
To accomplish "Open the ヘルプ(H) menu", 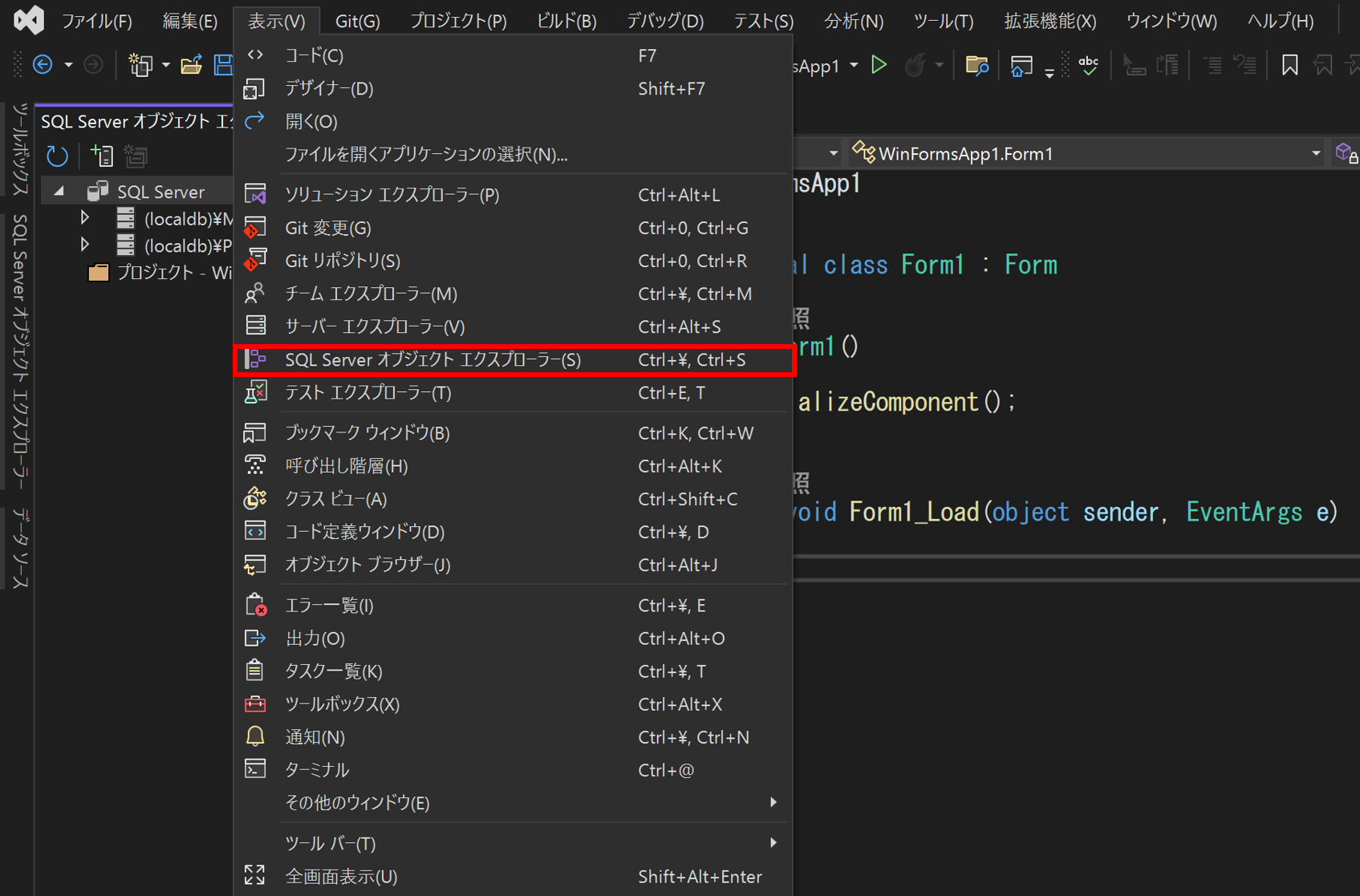I will coord(1281,21).
